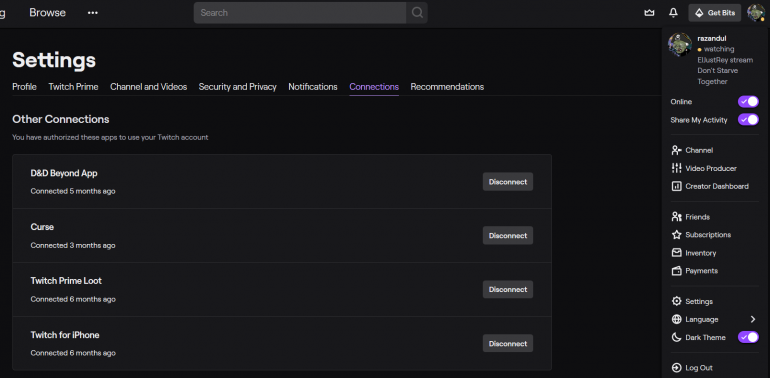Click the D&D Beyond App title
Viewport: 770px width, 378px height.
[64, 173]
